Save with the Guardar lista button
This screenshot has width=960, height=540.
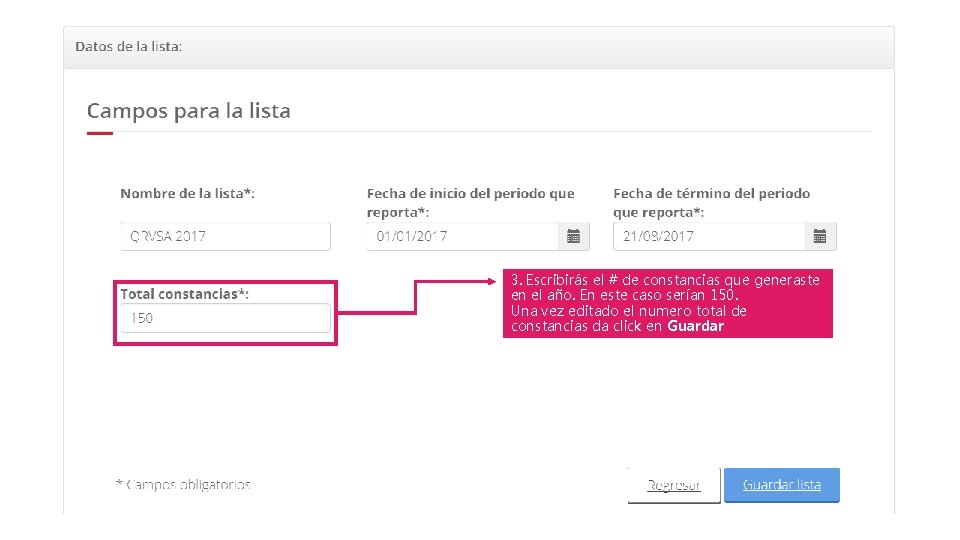[782, 485]
